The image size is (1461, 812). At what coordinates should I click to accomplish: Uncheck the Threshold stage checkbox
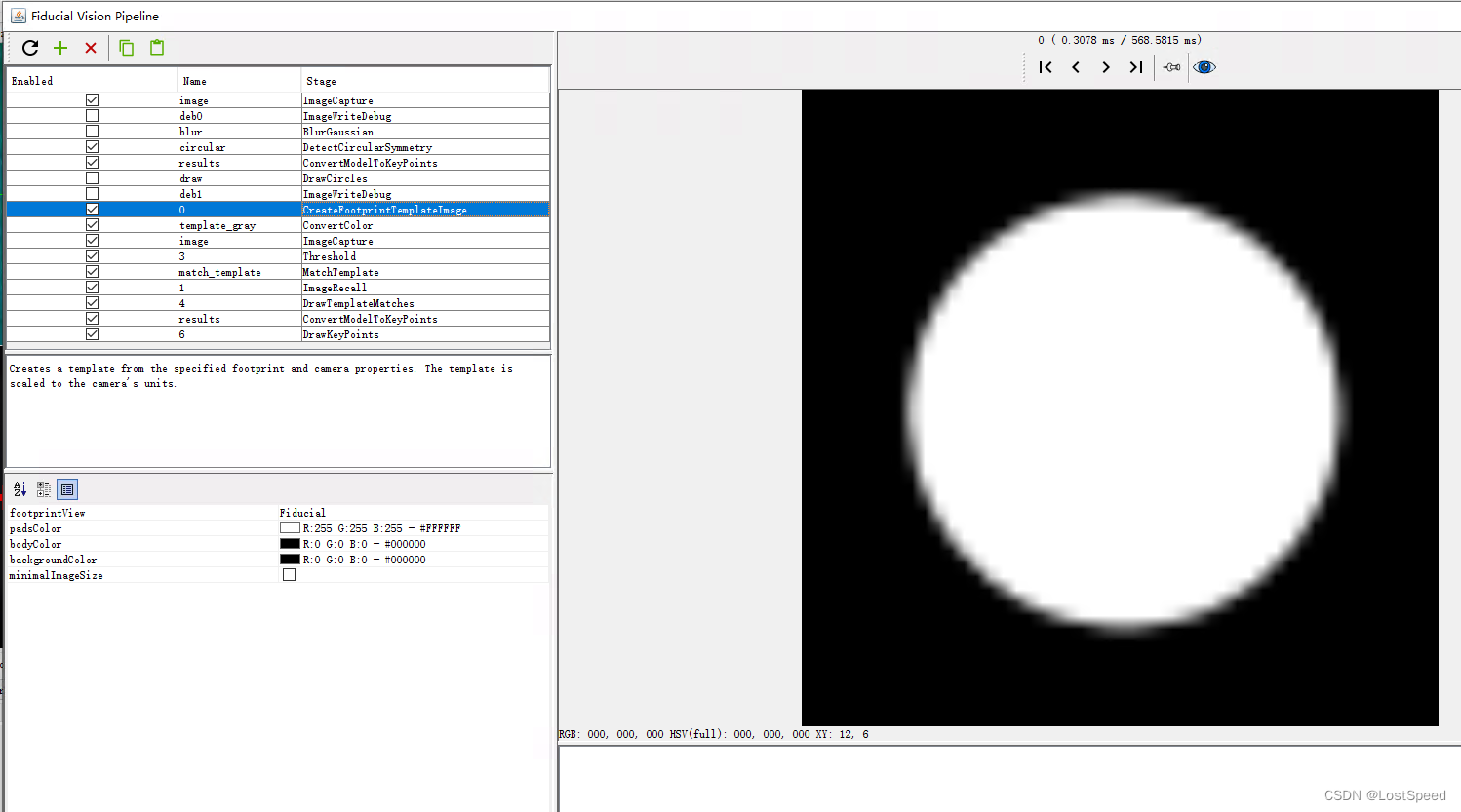pyautogui.click(x=92, y=256)
